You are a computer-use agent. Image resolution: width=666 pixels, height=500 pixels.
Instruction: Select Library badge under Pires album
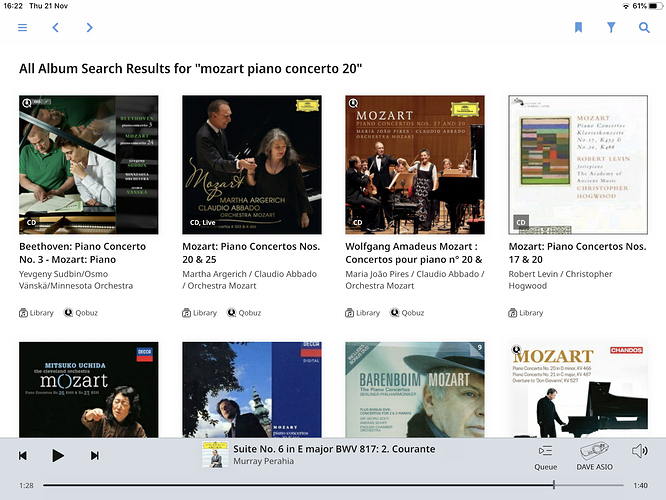[363, 313]
